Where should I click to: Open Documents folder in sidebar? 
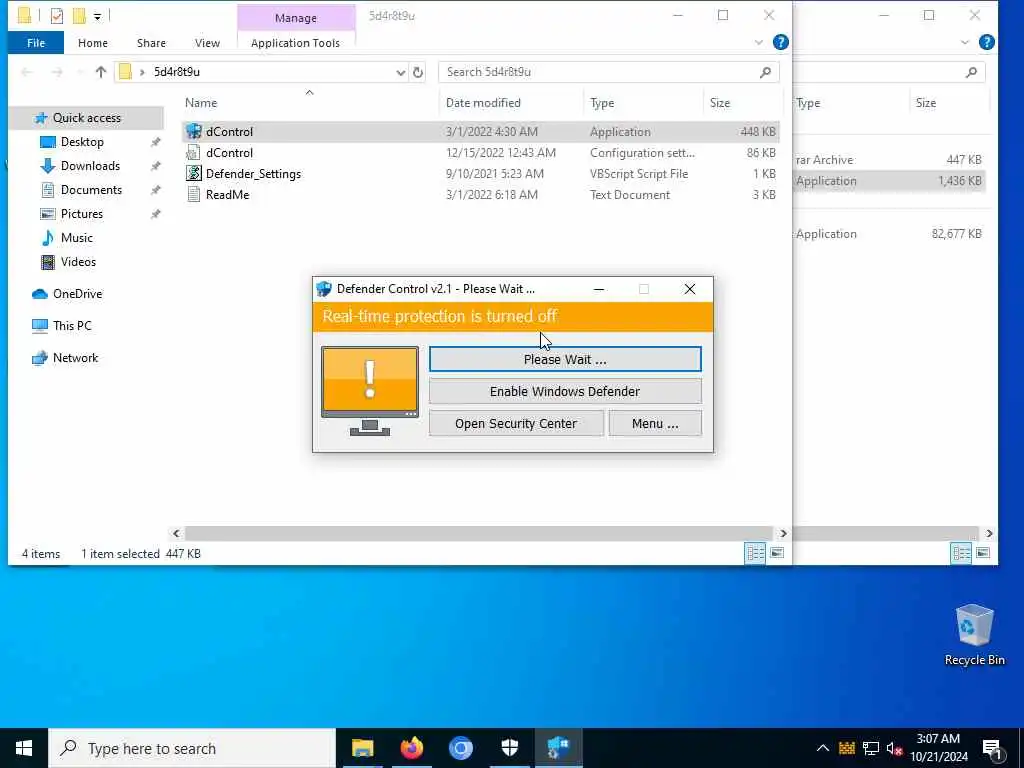(x=91, y=189)
